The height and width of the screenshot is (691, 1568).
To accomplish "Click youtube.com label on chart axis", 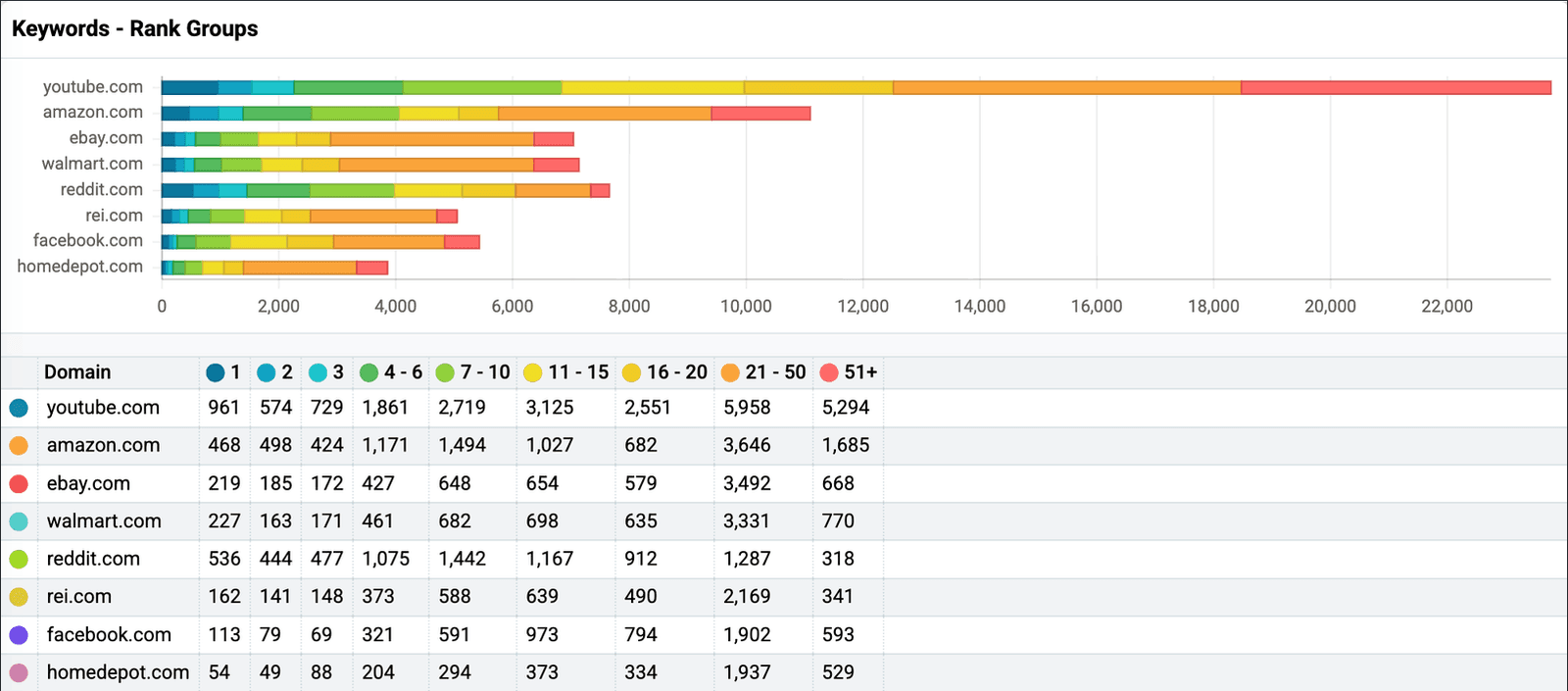I will click(93, 87).
